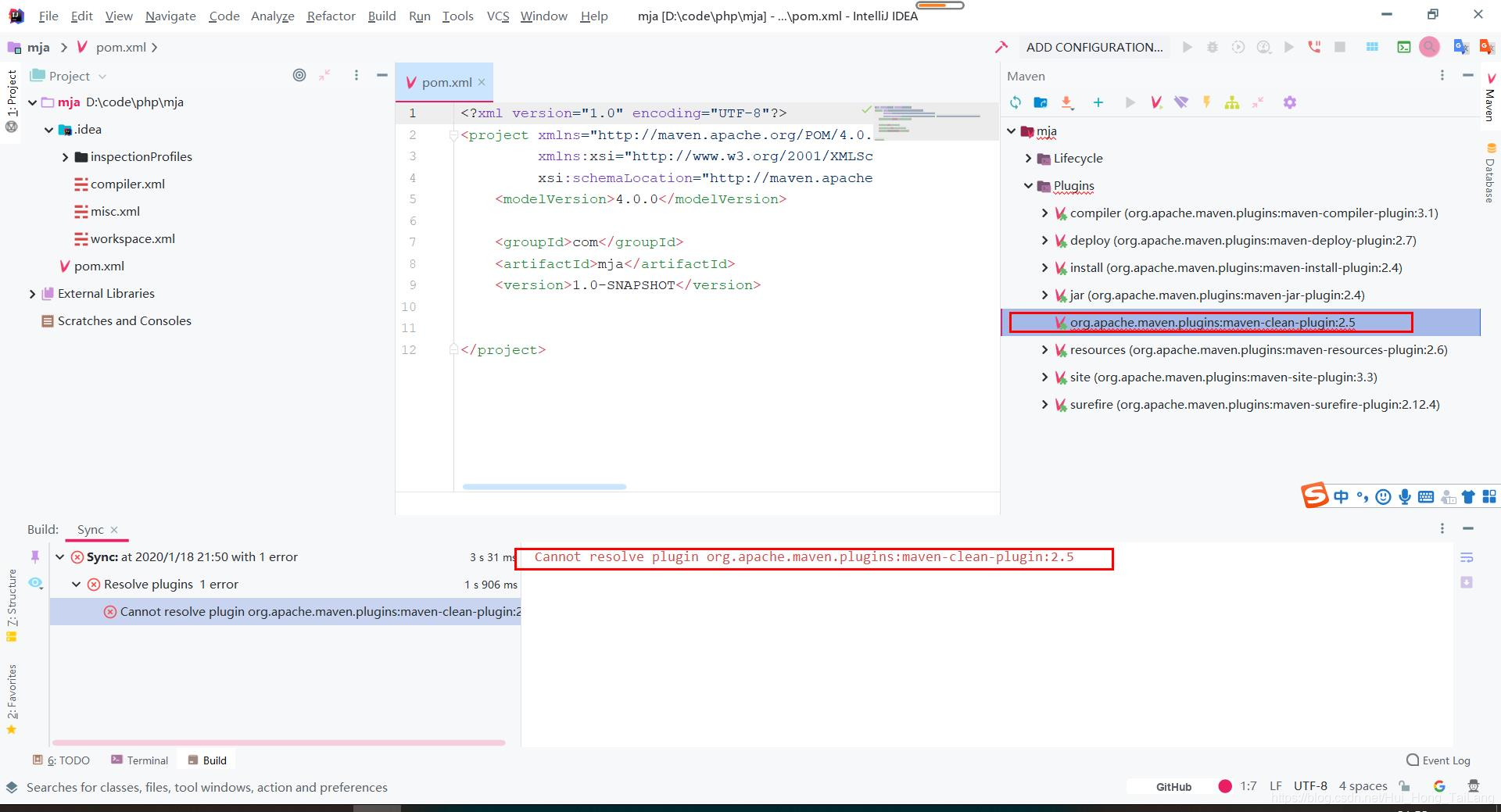The width and height of the screenshot is (1501, 812).
Task: Locate file with select opened file icon
Action: pos(299,75)
